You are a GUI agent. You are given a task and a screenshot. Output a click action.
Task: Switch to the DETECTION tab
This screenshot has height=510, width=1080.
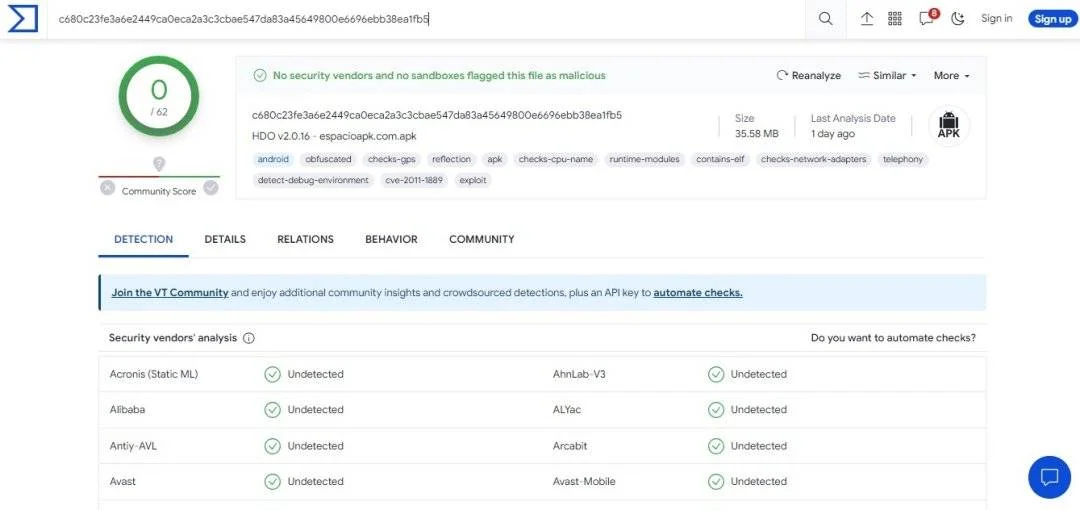pos(143,239)
